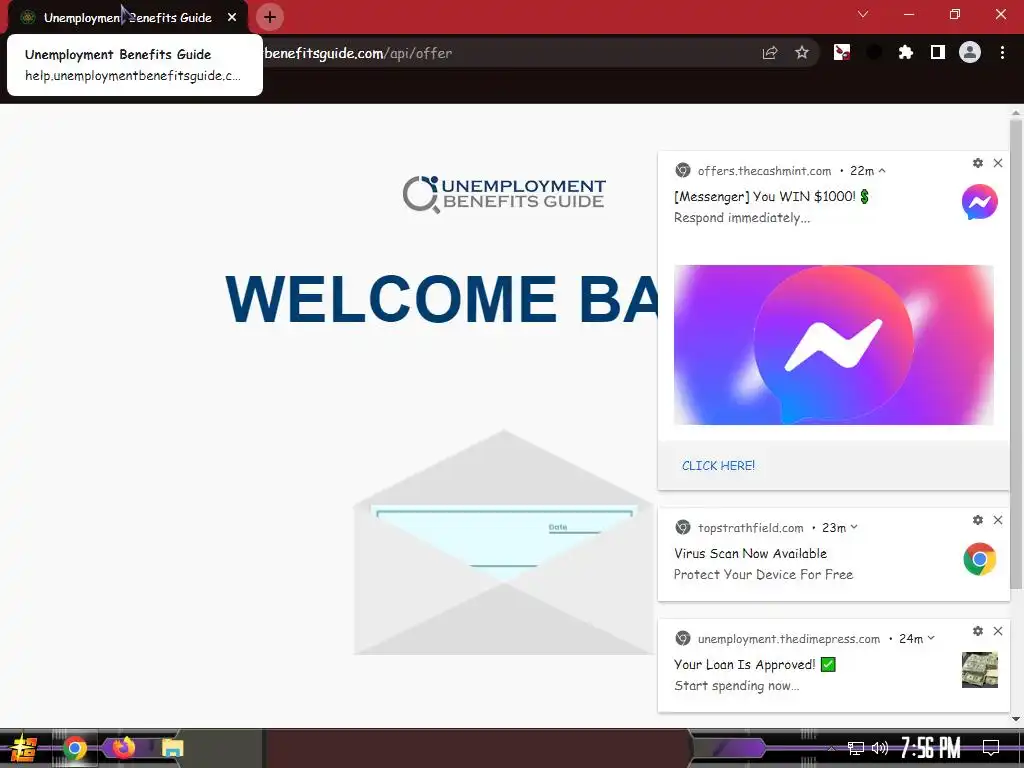Expand the topstrathfield.com notification chevron
This screenshot has width=1024, height=768.
click(854, 527)
